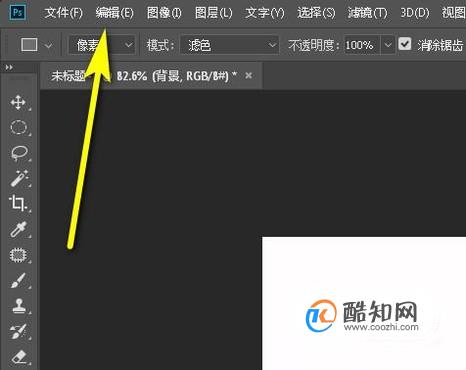Screen dimensions: 466x370
Task: Select the Patch tool icon
Action: click(18, 255)
